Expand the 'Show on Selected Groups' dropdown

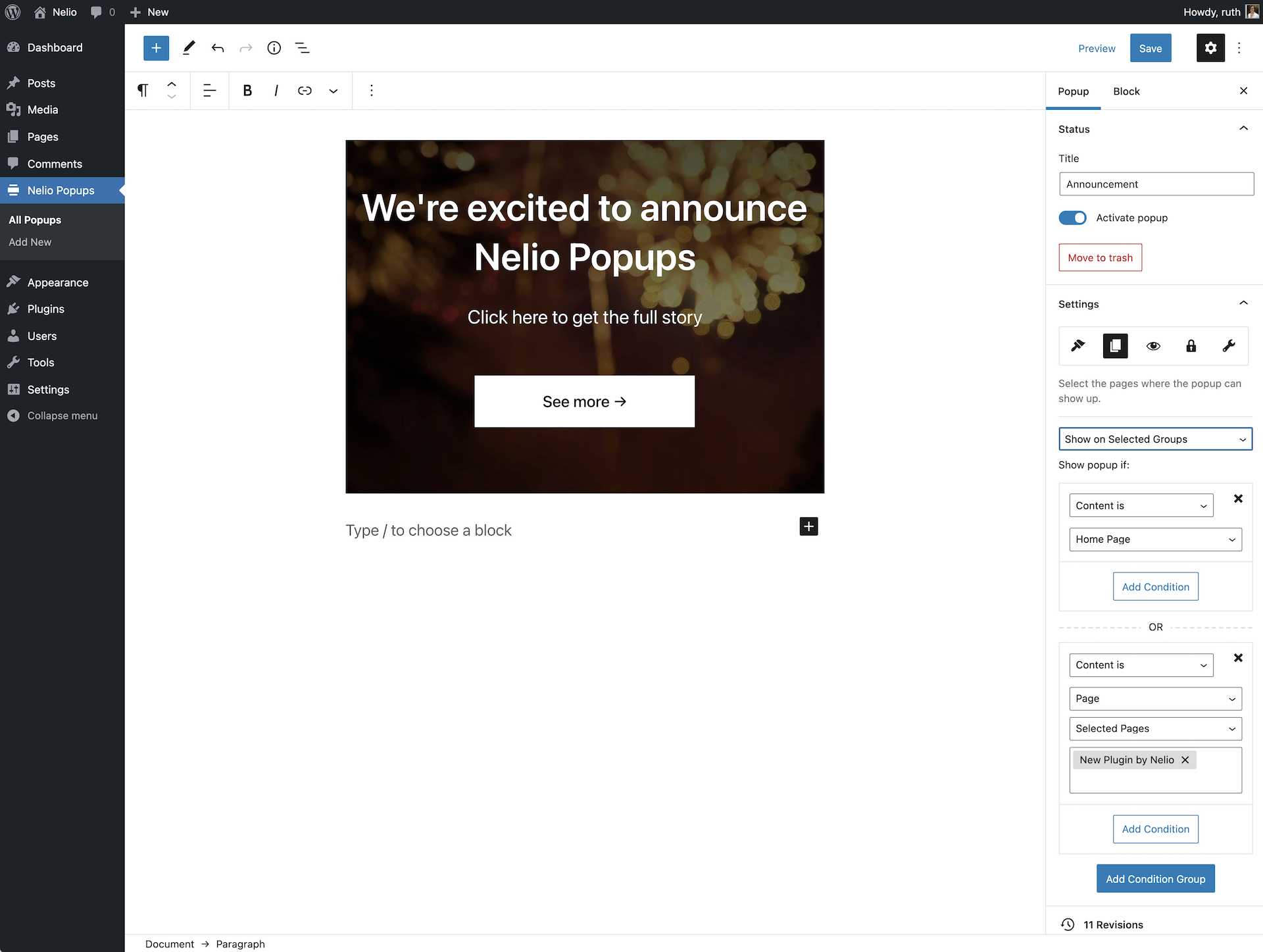(1155, 439)
